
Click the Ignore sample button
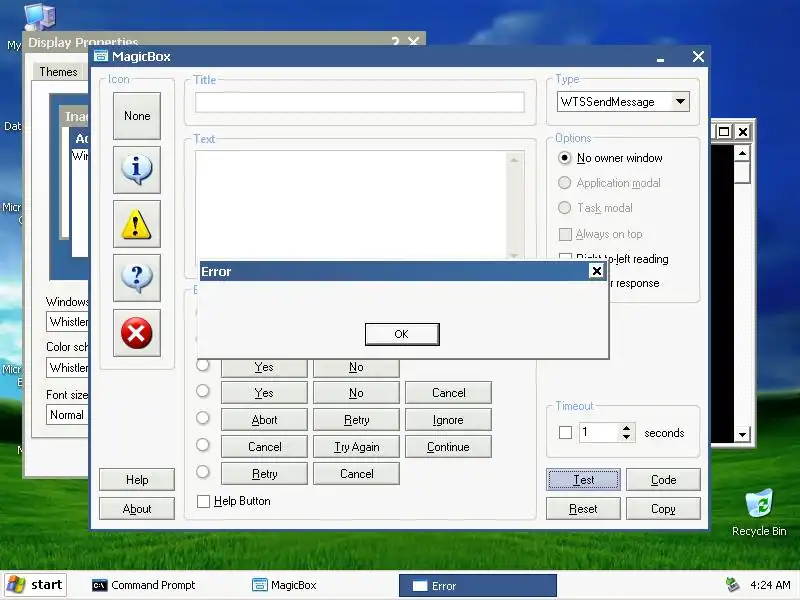448,420
